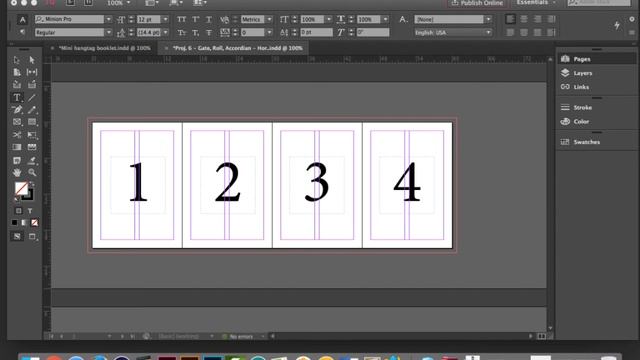
Task: Pick the Eyedropper tool
Action: (32, 160)
